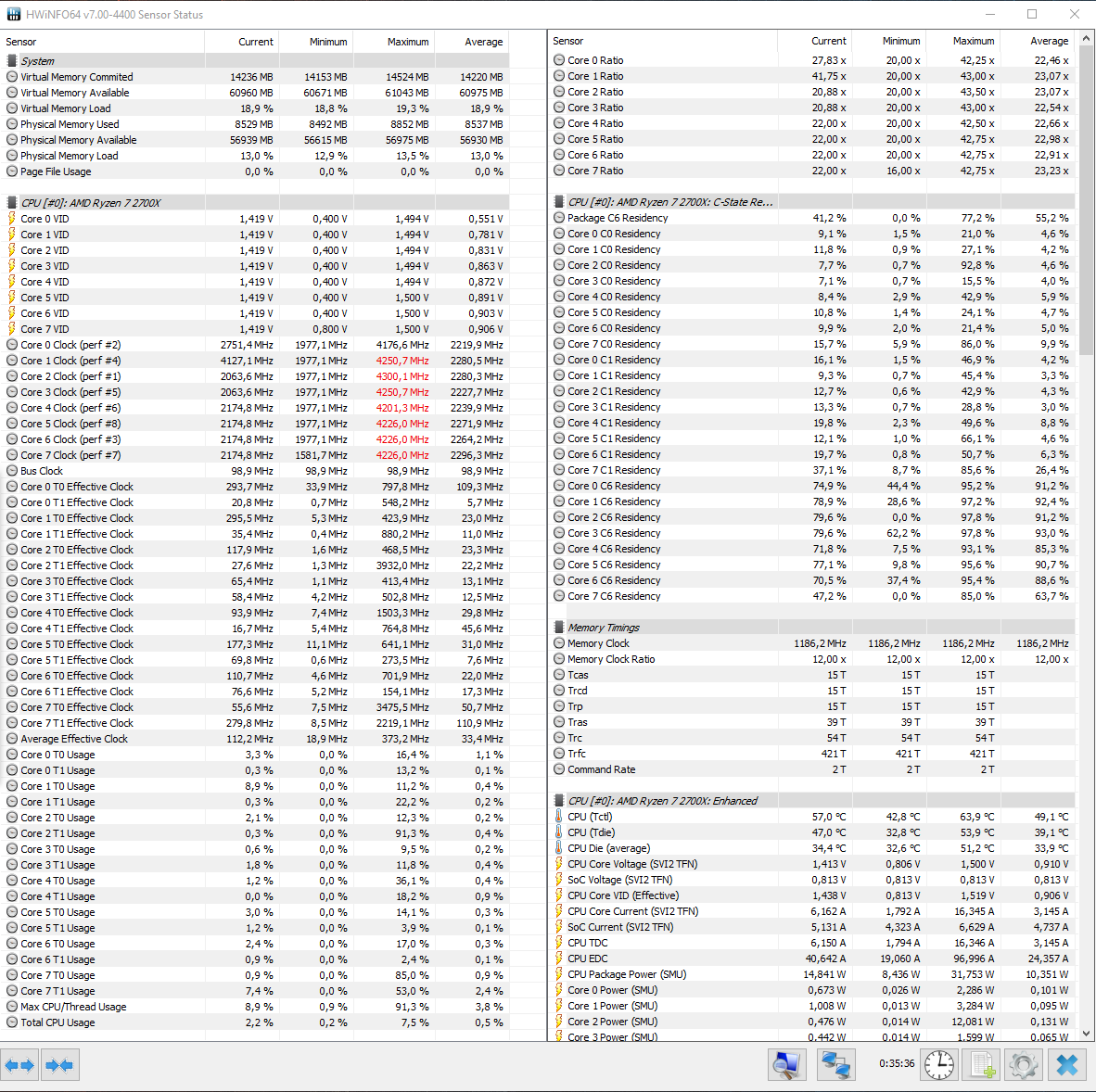This screenshot has height=1092, width=1096.
Task: Click the CPU [#0] AMD Ryzen 7 2700X group icon
Action: (x=12, y=203)
